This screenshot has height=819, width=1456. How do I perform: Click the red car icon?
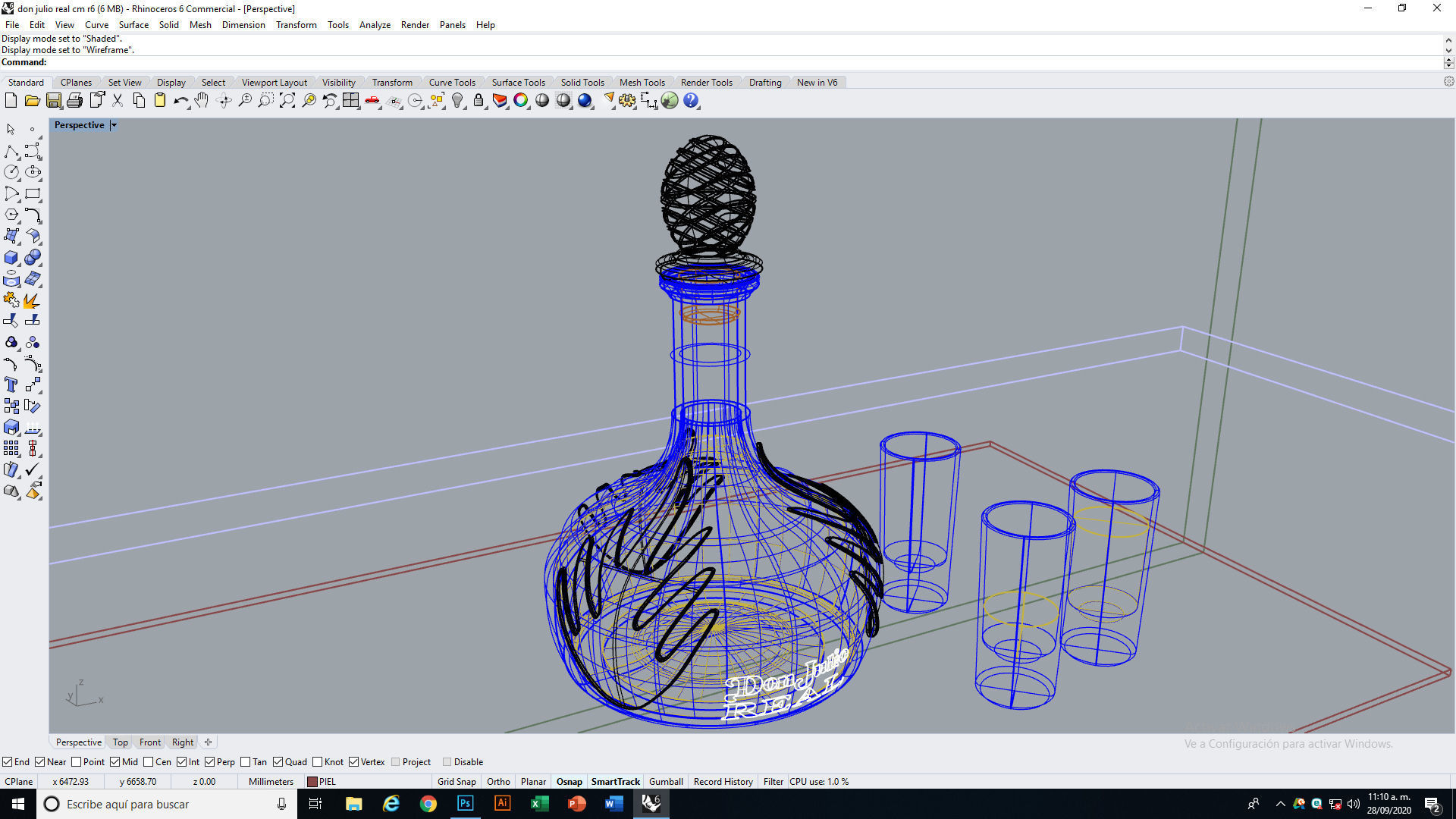point(372,100)
